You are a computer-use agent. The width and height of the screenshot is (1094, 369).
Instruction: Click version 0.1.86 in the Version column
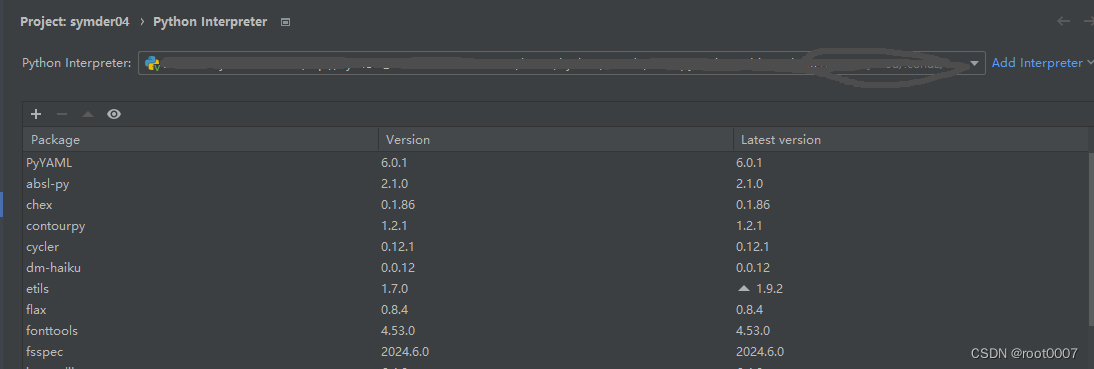click(398, 205)
